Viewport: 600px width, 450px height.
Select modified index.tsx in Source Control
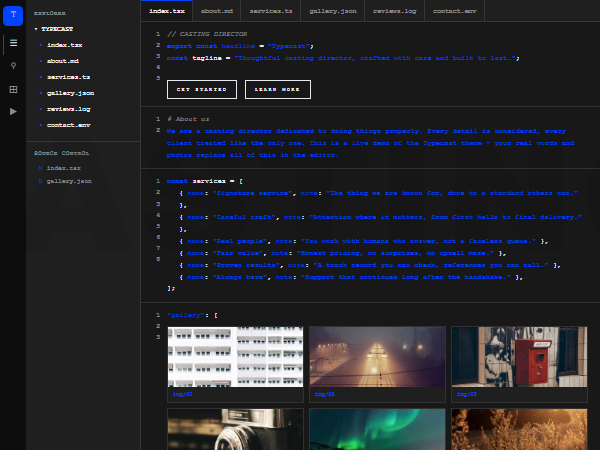coord(60,168)
